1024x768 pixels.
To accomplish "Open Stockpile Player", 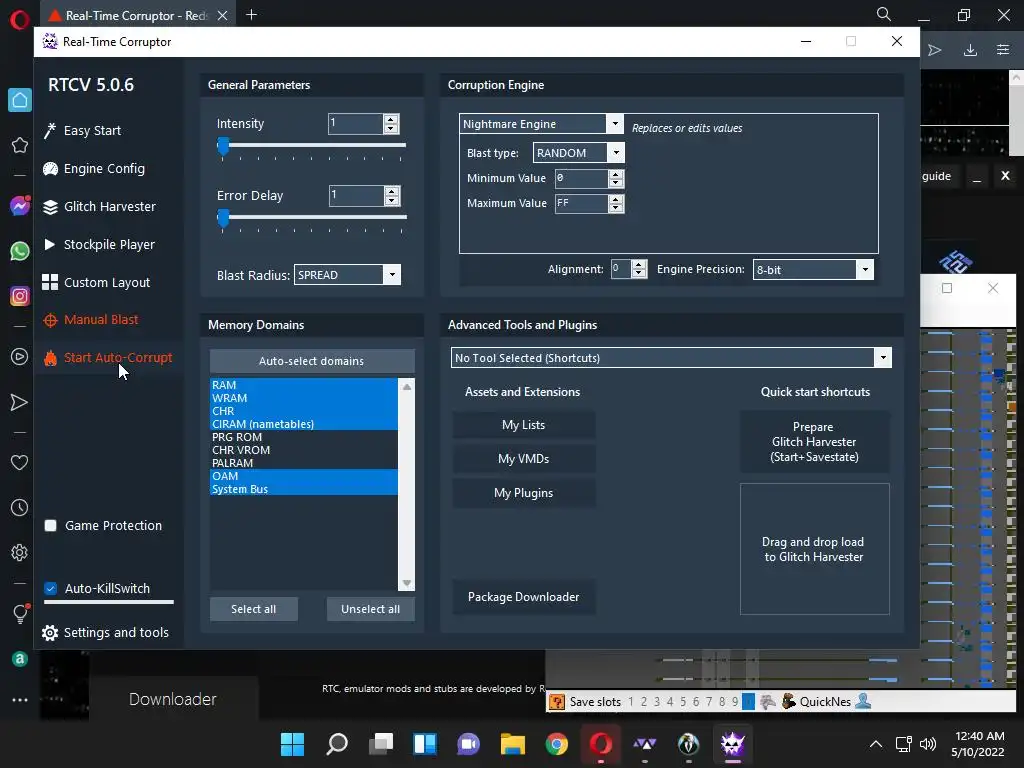I will 109,244.
